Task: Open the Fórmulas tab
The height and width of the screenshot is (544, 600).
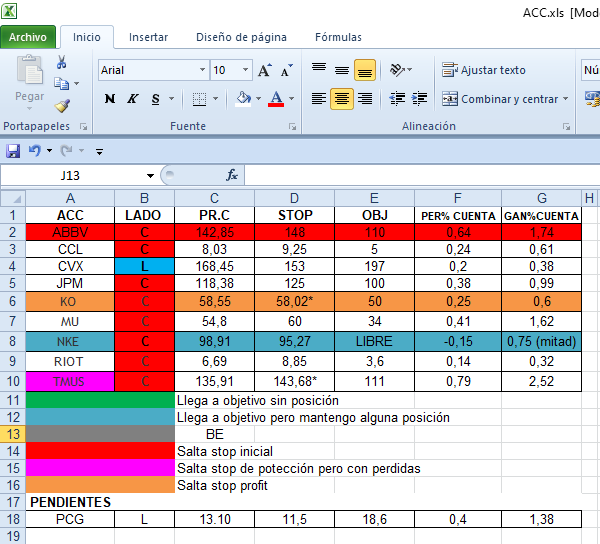Action: pos(338,37)
